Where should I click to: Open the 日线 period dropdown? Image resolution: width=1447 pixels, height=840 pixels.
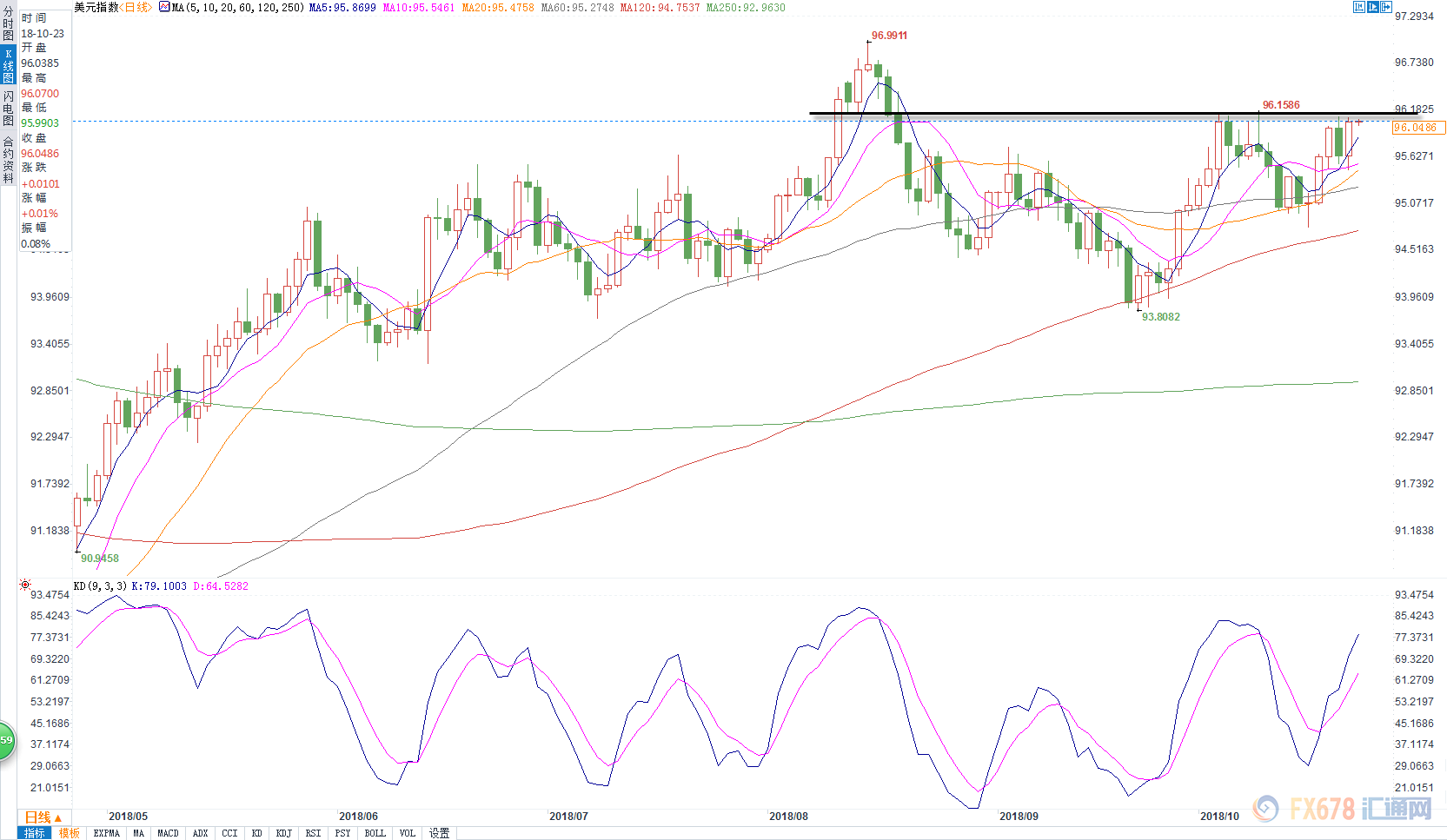click(x=43, y=817)
